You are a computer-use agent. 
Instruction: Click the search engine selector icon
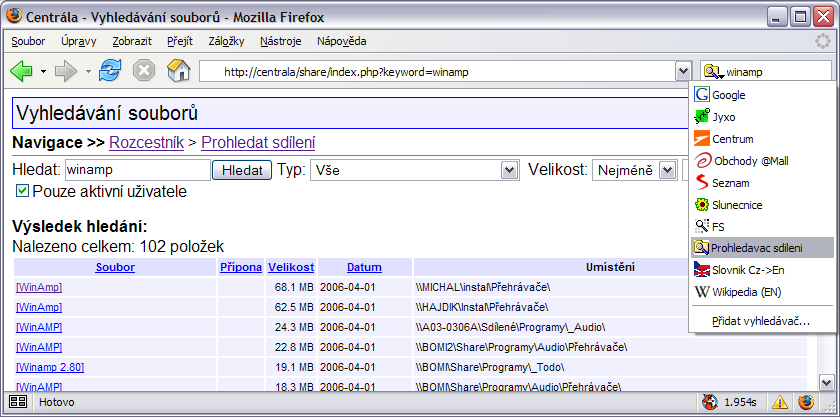(x=713, y=72)
